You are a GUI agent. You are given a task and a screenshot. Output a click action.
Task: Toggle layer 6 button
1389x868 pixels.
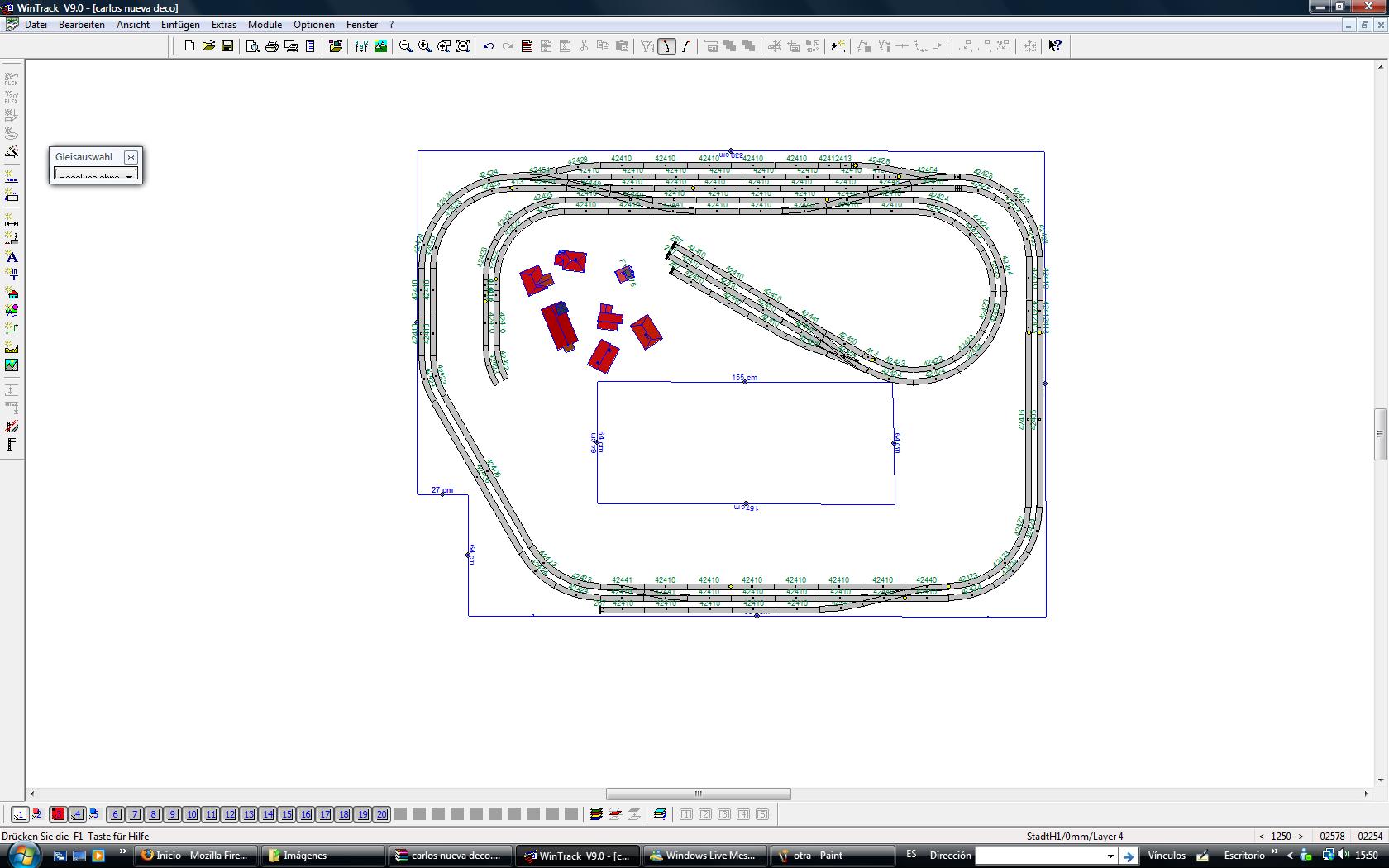[116, 814]
